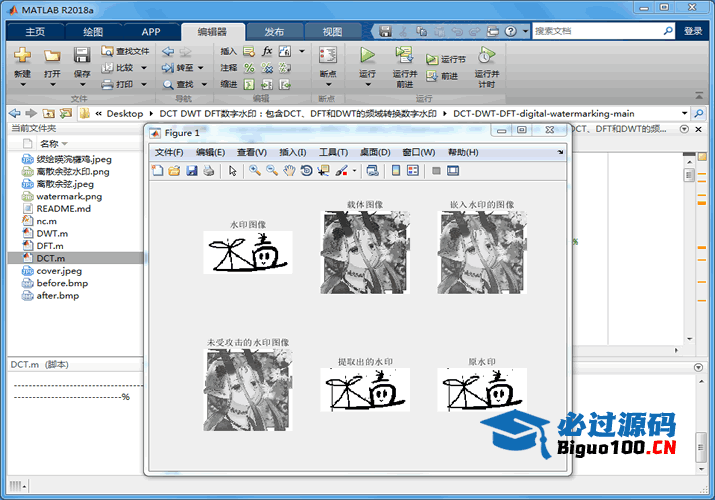Click the 查找文件 button
The height and width of the screenshot is (500, 715).
tap(126, 51)
